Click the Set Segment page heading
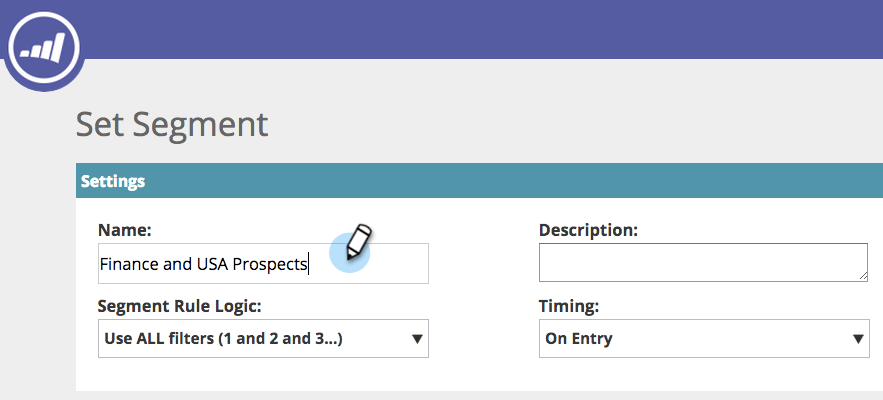Image resolution: width=883 pixels, height=400 pixels. pos(172,124)
